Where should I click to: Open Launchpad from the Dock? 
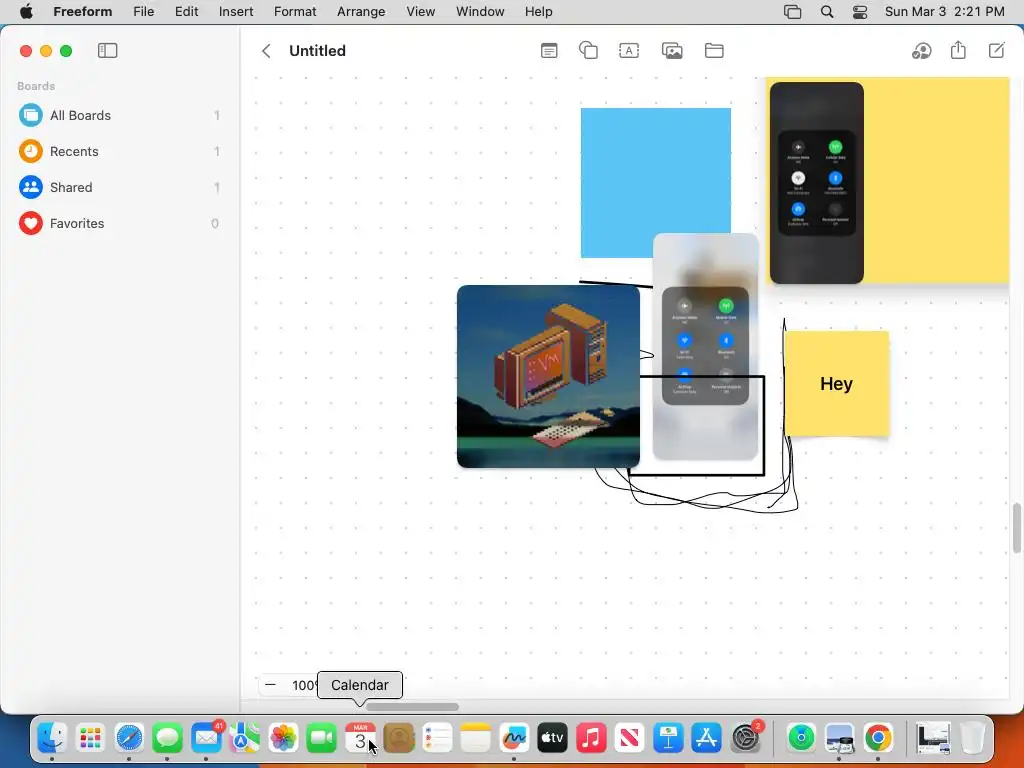[90, 739]
